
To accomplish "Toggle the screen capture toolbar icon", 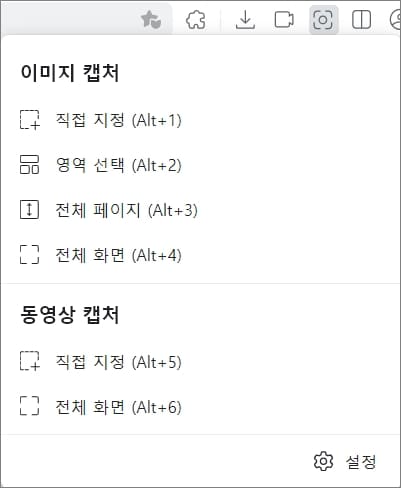I will tap(323, 20).
